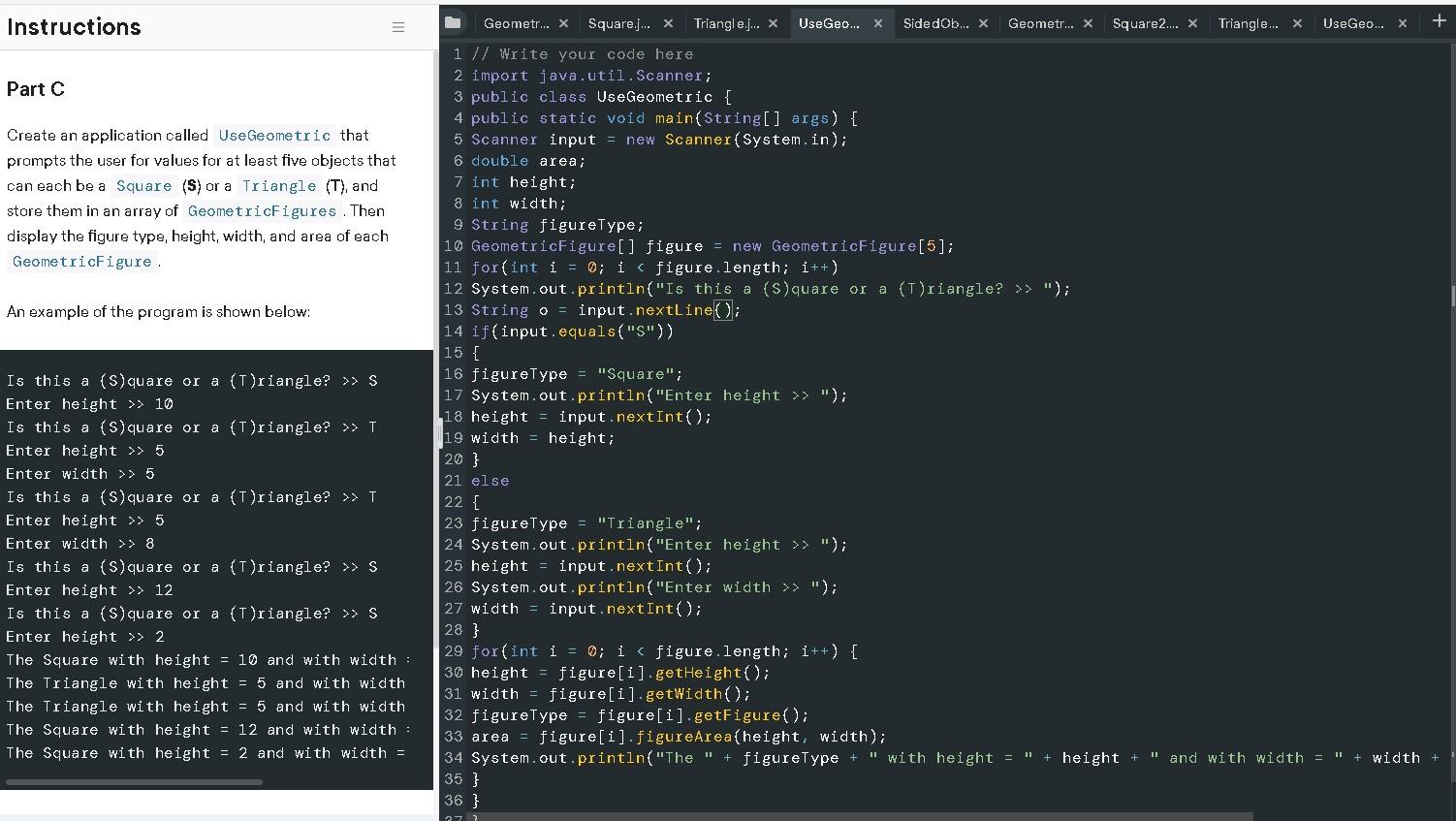Click the "width = height;" line
1456x821 pixels.
[543, 438]
